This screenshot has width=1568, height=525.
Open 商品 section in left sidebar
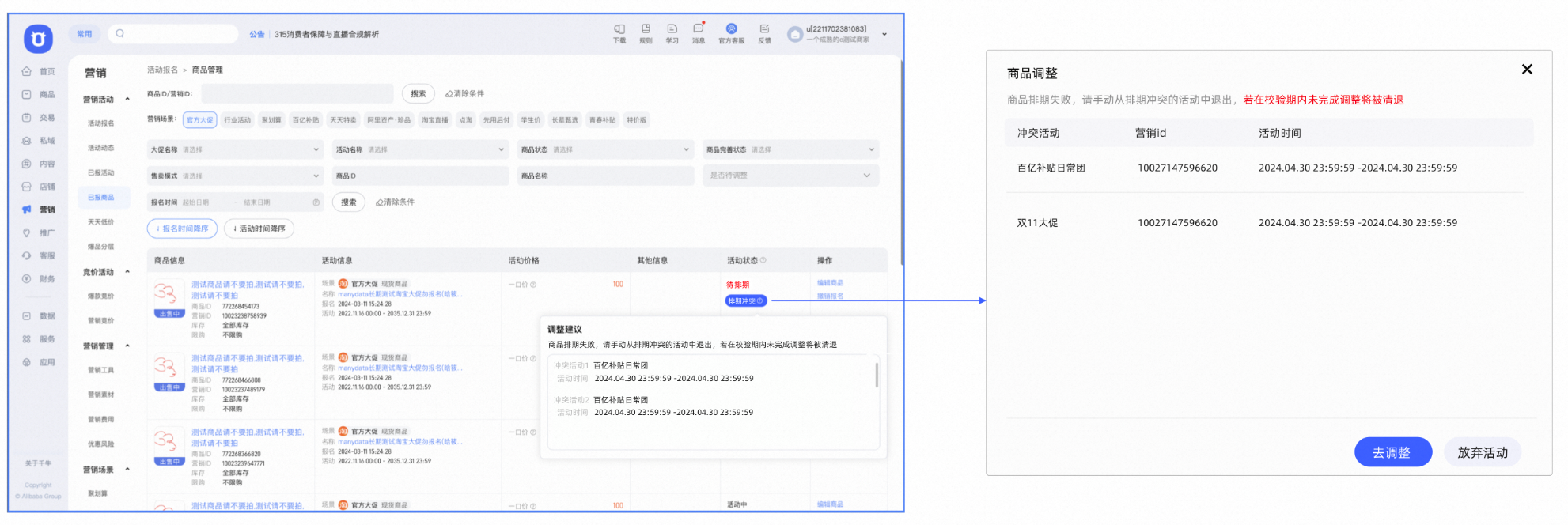[x=38, y=94]
